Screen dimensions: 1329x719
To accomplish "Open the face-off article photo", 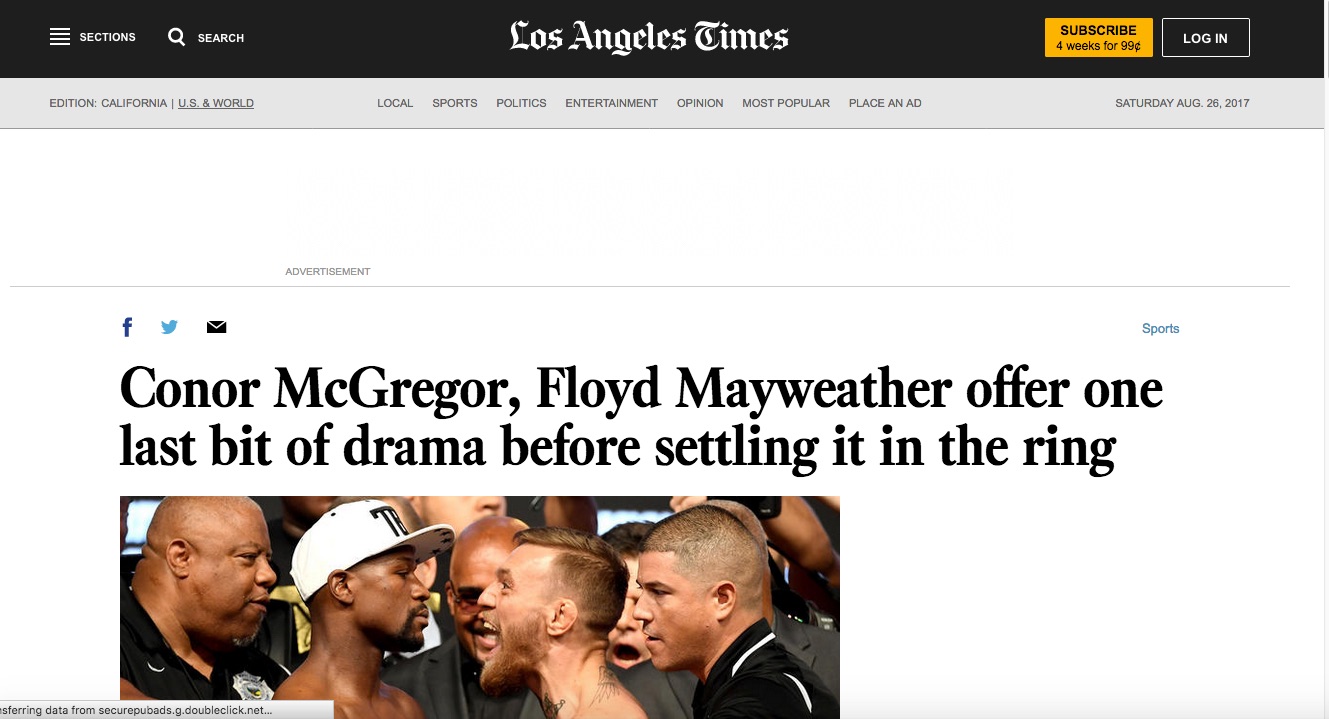I will tap(480, 607).
